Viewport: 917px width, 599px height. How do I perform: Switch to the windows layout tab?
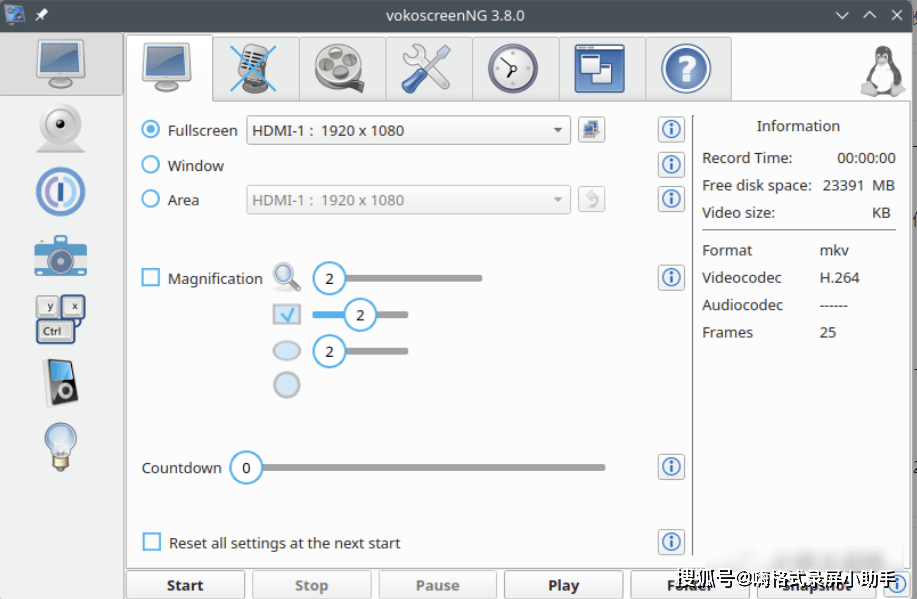click(602, 68)
